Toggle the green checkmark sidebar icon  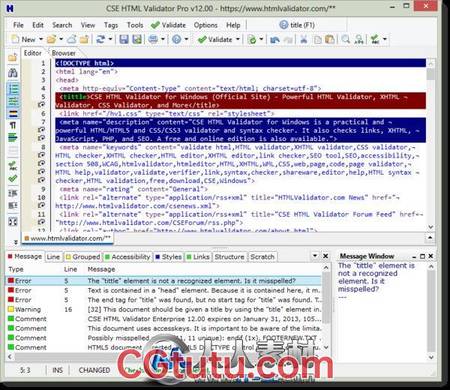coord(13,178)
